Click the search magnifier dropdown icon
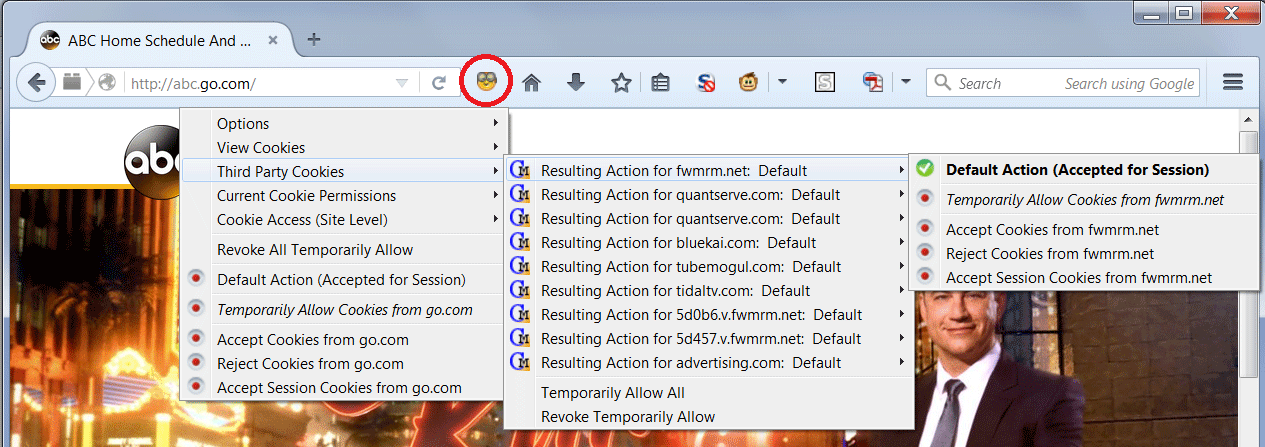The width and height of the screenshot is (1265, 447). (x=941, y=83)
